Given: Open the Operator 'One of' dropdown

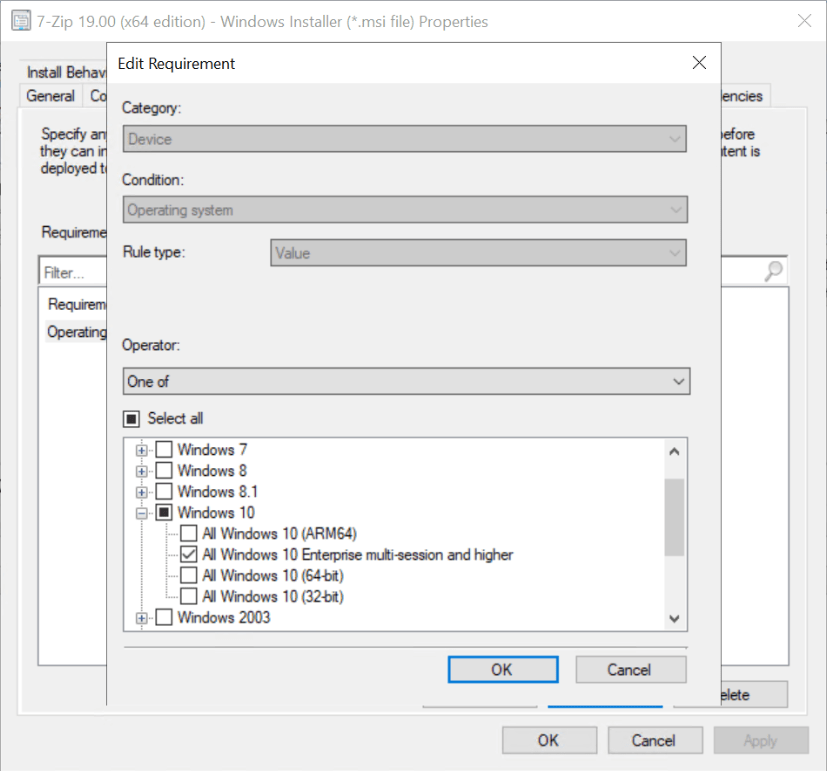Looking at the screenshot, I should coord(406,381).
